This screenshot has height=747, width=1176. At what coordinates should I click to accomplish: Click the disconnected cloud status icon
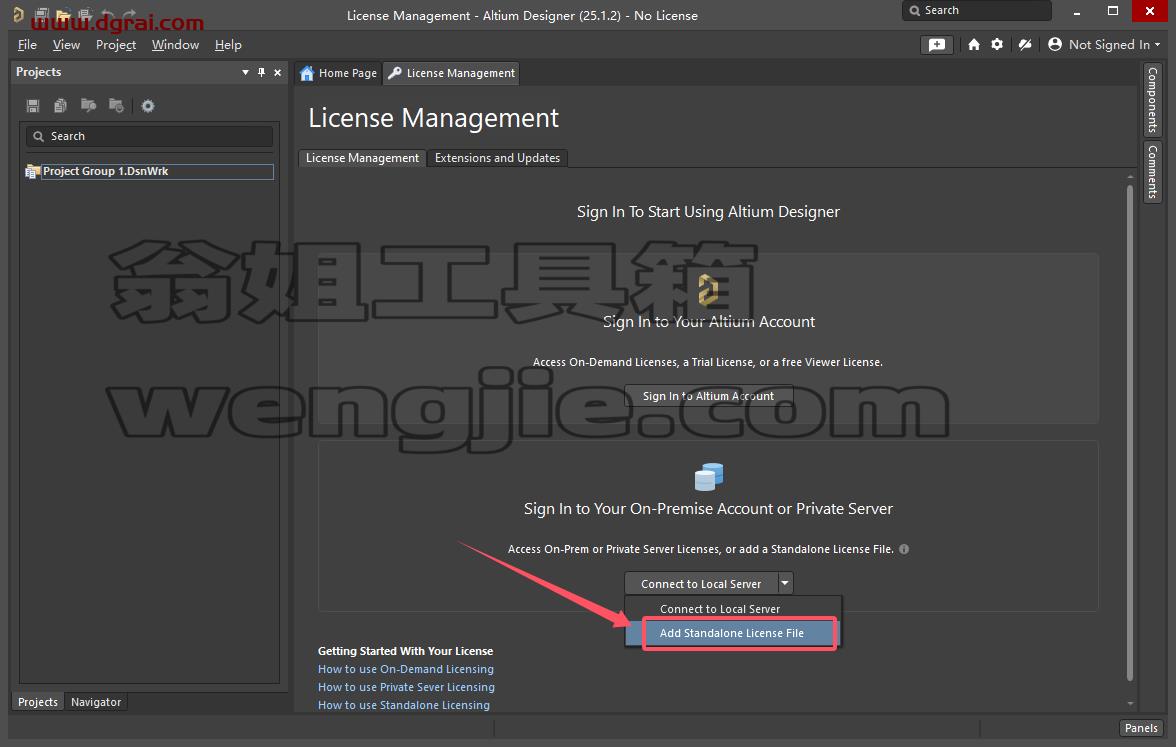1025,44
